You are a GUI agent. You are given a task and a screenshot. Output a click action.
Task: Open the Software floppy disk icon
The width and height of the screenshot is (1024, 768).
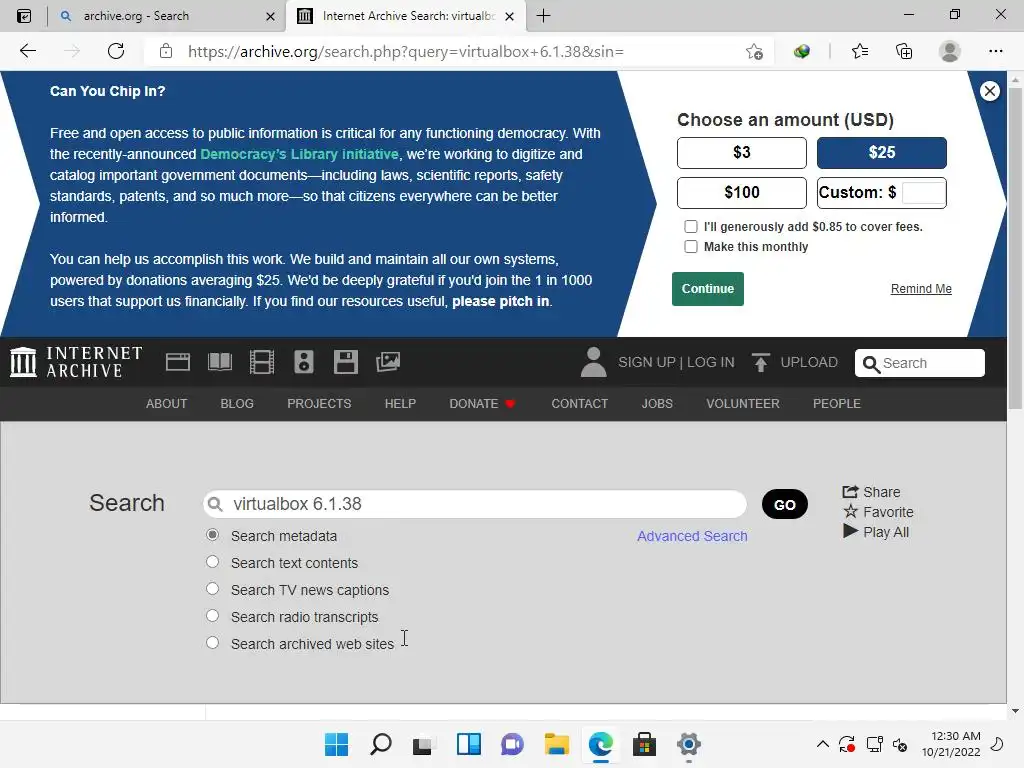(x=345, y=362)
